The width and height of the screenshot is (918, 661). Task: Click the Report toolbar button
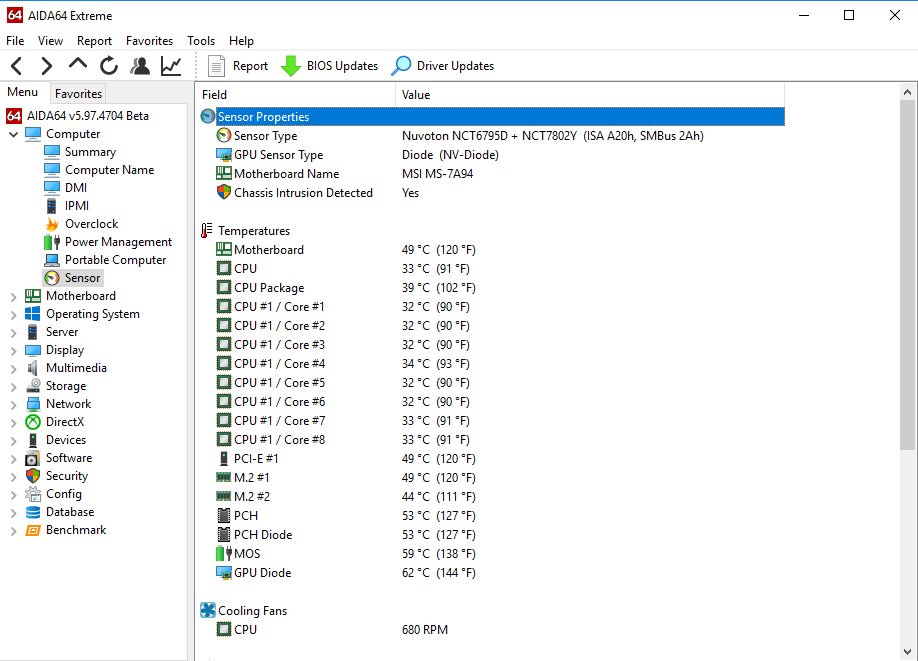(238, 66)
